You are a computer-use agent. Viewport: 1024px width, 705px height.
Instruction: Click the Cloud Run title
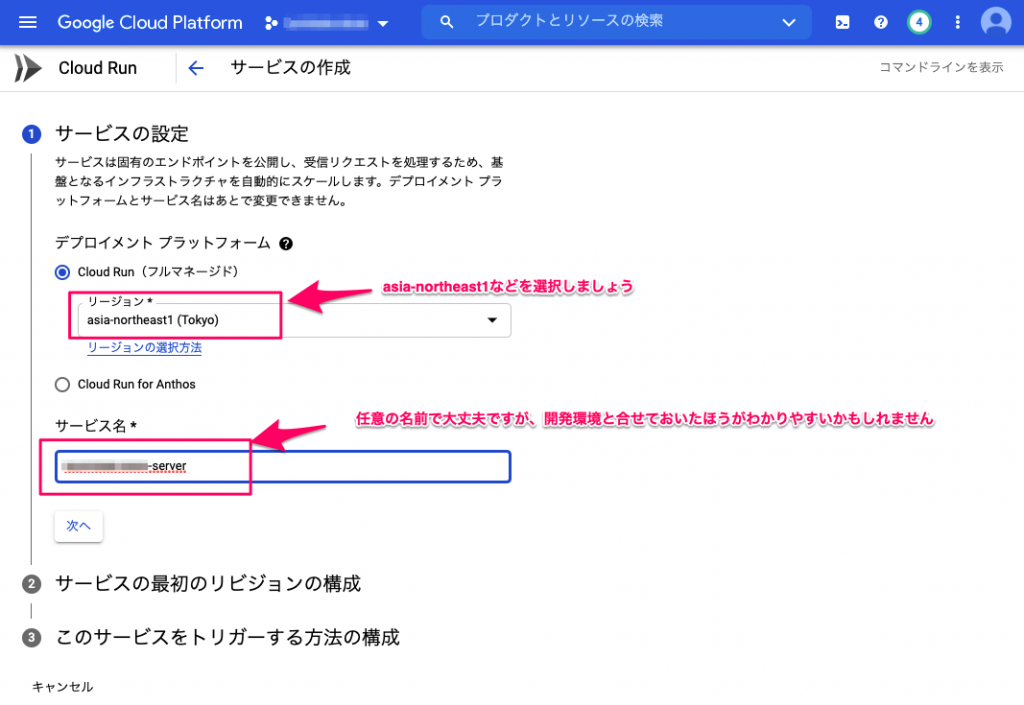pos(98,68)
